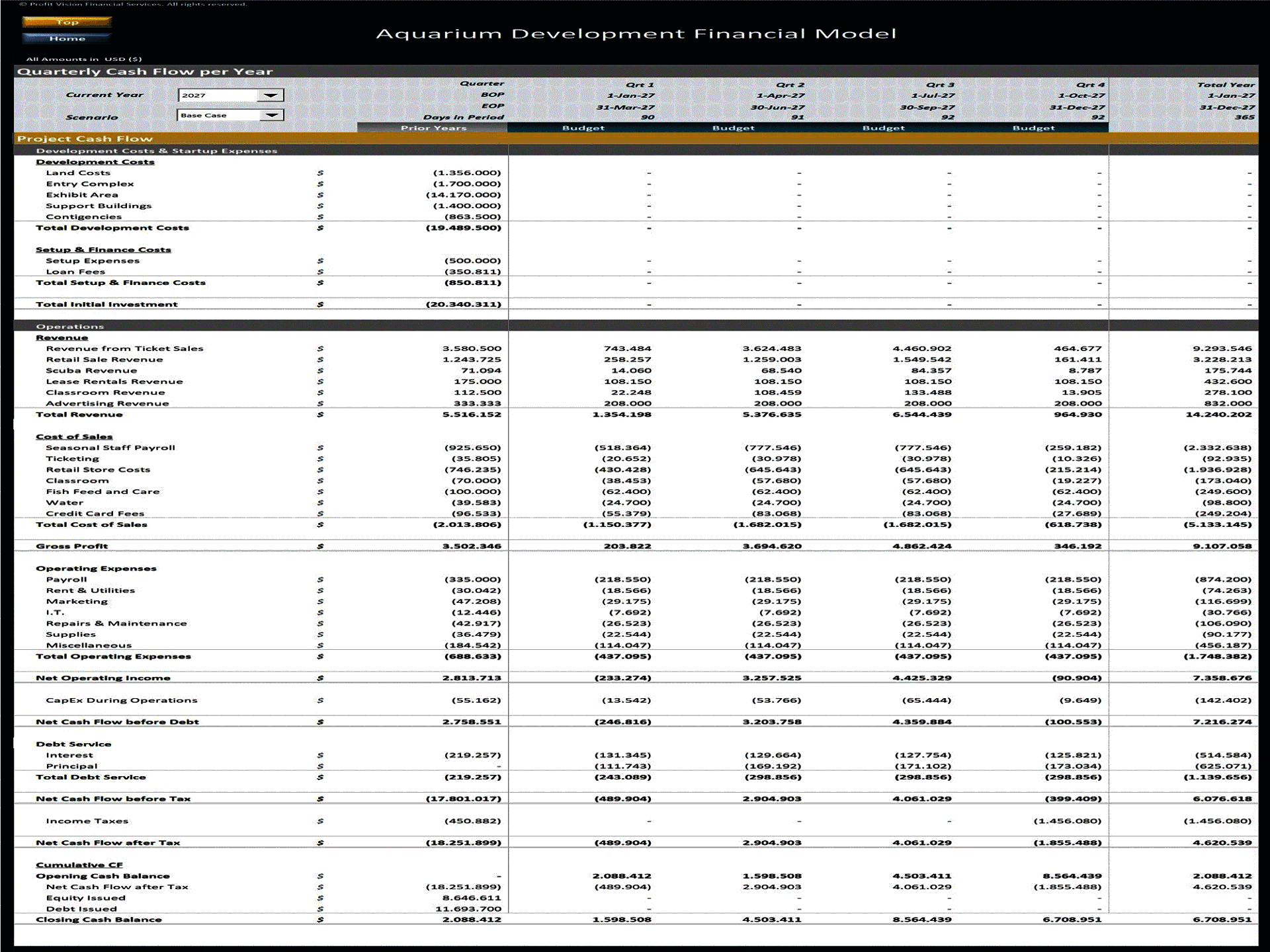Click the Cumulative CF heading

(79, 865)
